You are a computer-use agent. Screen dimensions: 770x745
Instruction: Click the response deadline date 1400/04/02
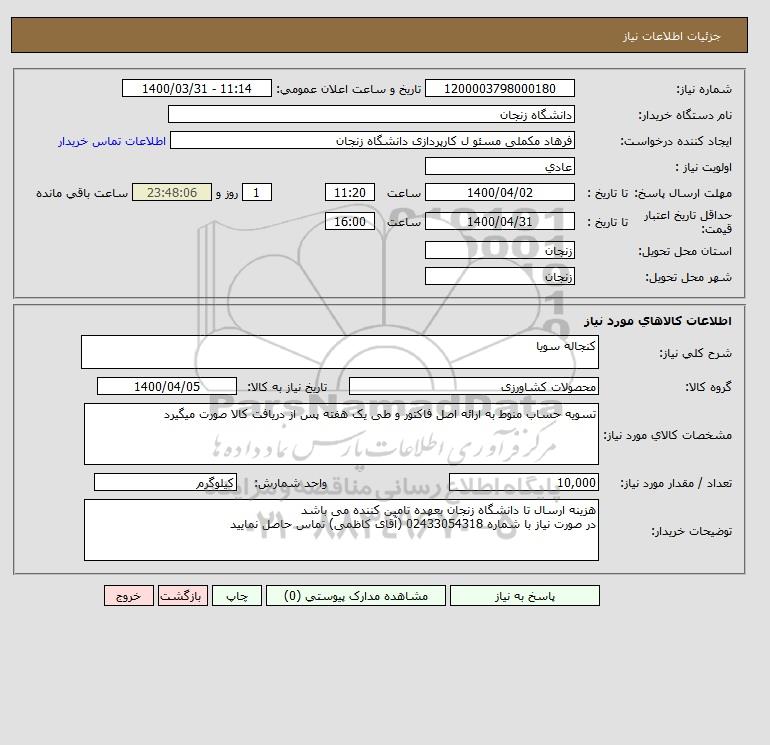point(499,193)
